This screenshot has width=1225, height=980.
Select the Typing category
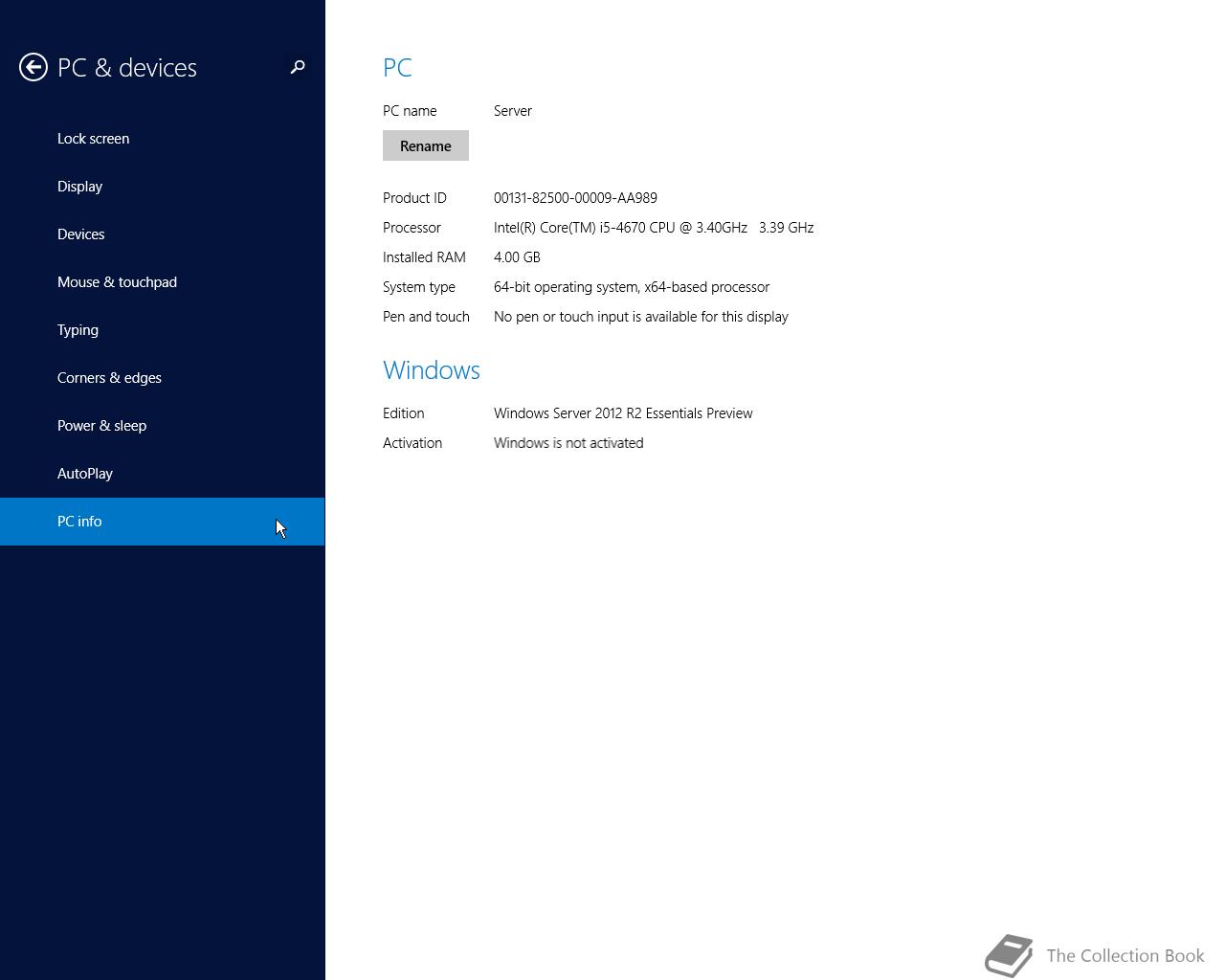[x=163, y=330]
